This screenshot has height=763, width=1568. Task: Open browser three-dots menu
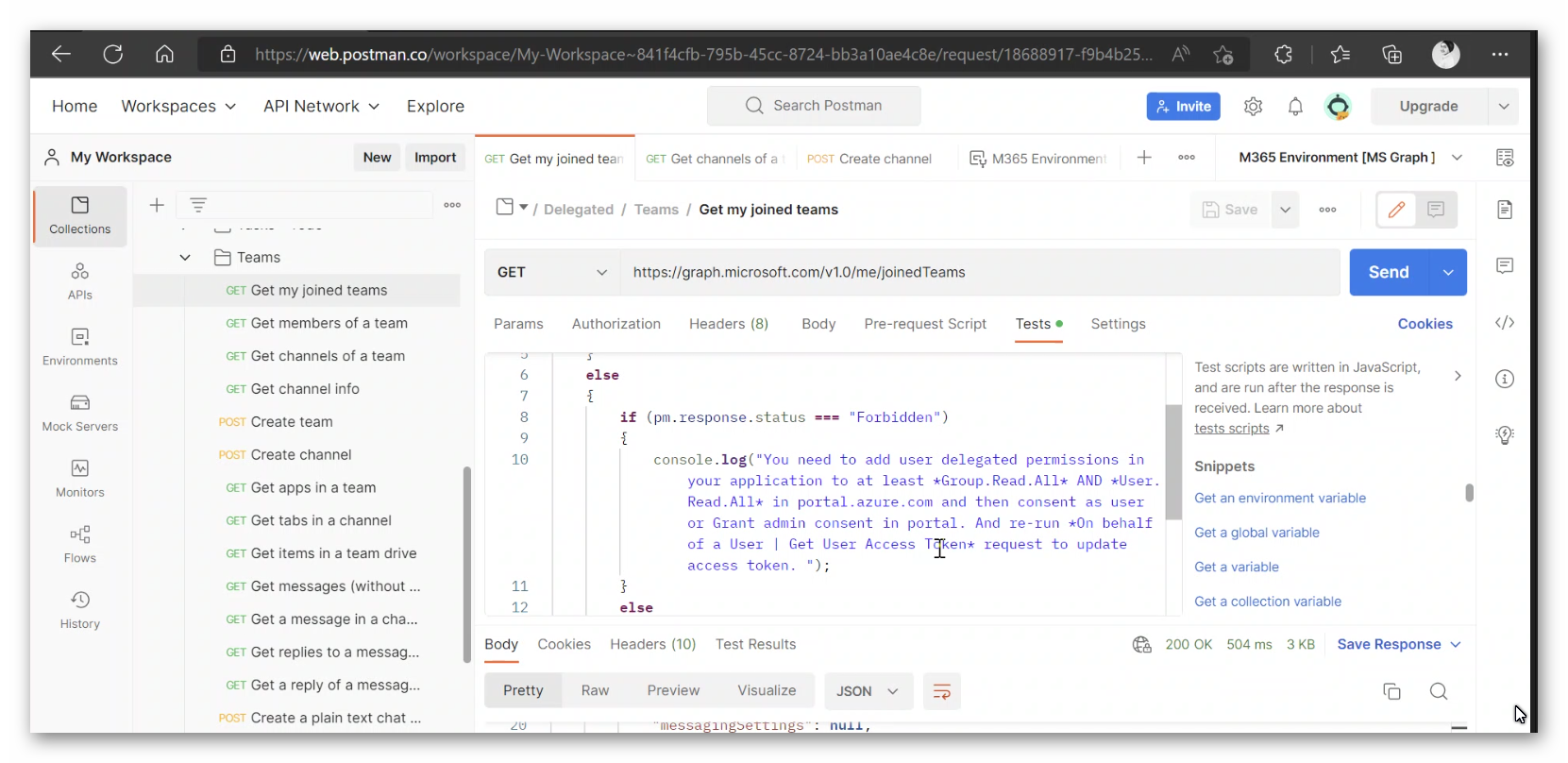(x=1500, y=55)
